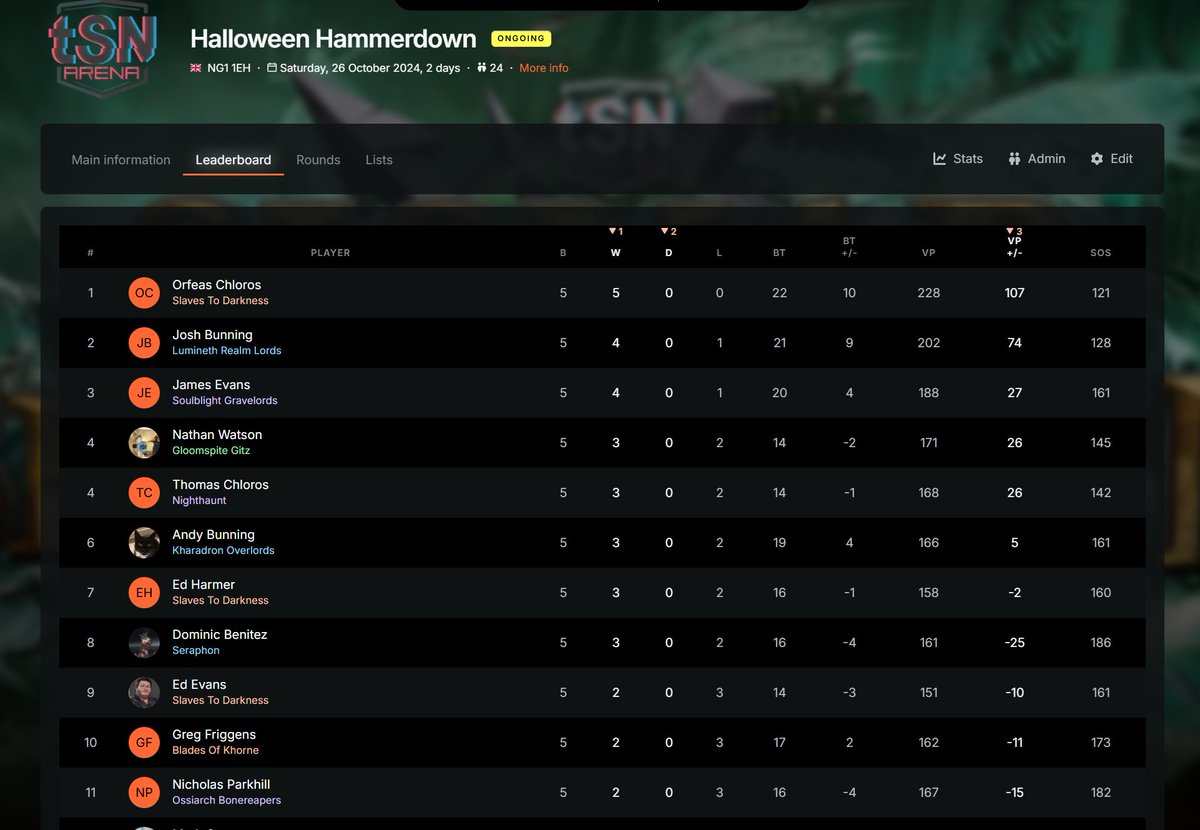1200x830 pixels.
Task: Open Orfeas Chloros player name
Action: point(217,285)
